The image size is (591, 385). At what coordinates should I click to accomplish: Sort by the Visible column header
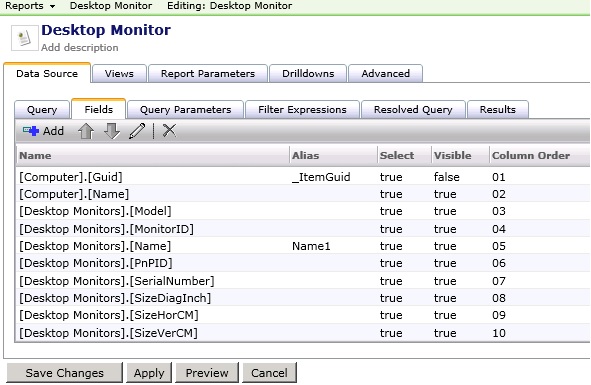pyautogui.click(x=460, y=155)
